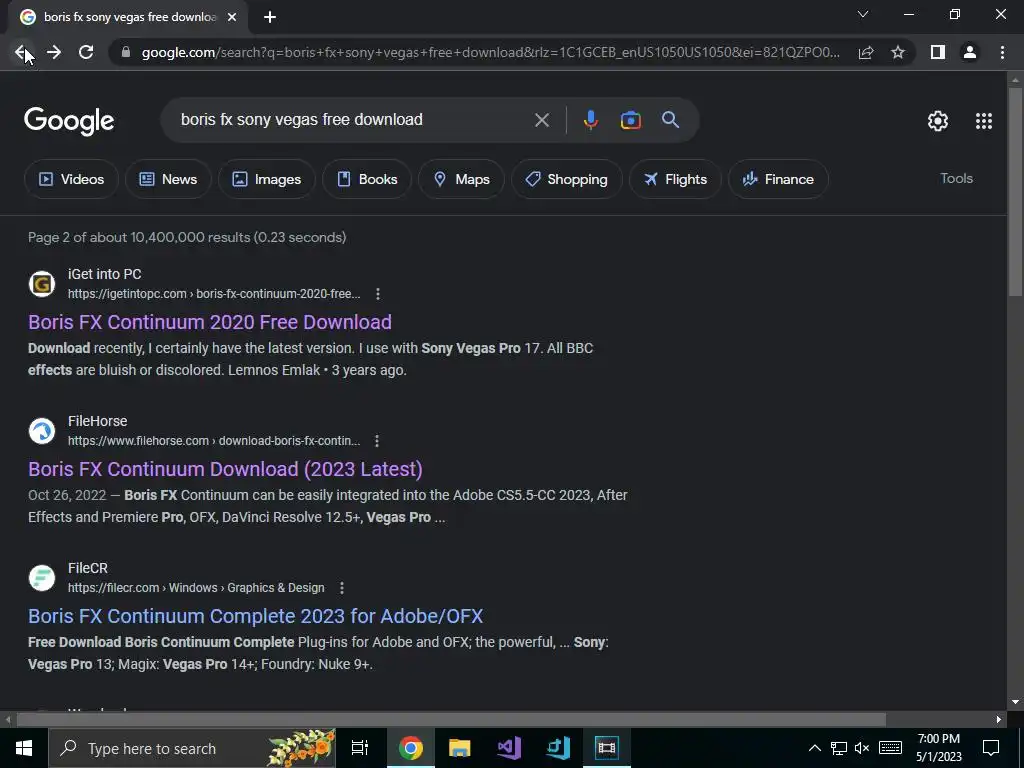Click the address bar URL
1024x768 pixels.
(x=490, y=52)
